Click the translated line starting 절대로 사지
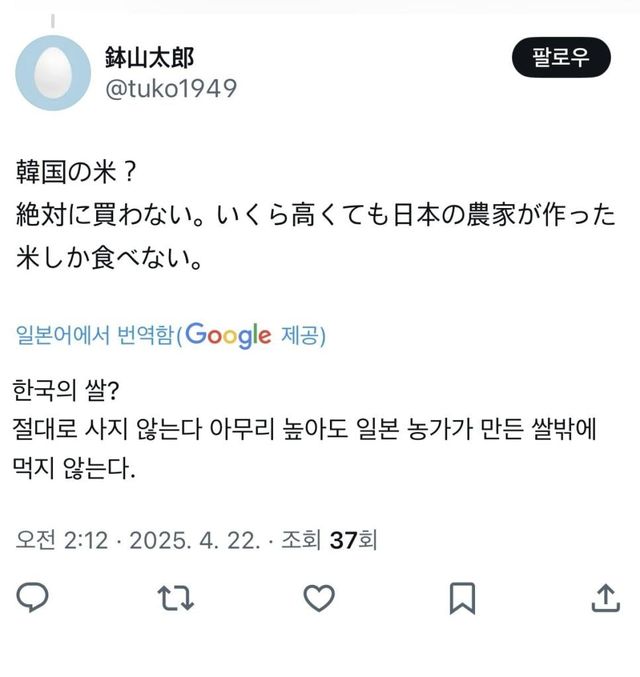Image resolution: width=640 pixels, height=677 pixels. pyautogui.click(x=304, y=428)
